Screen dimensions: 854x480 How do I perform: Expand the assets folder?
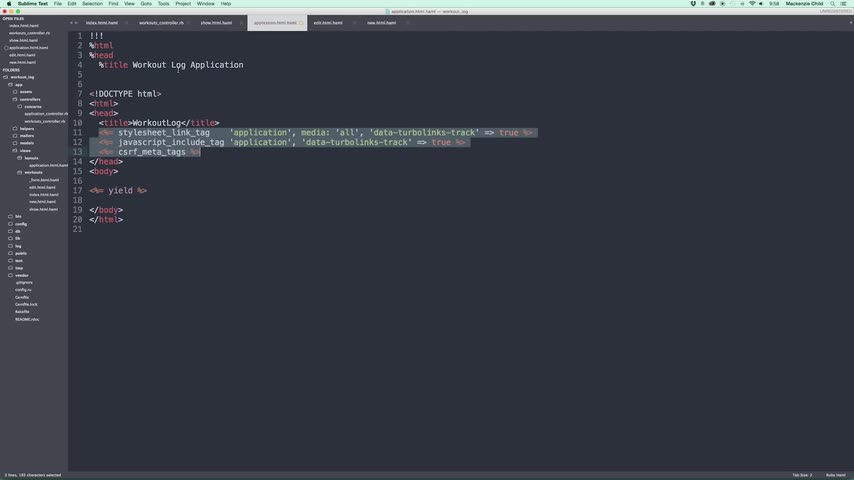pyautogui.click(x=26, y=92)
